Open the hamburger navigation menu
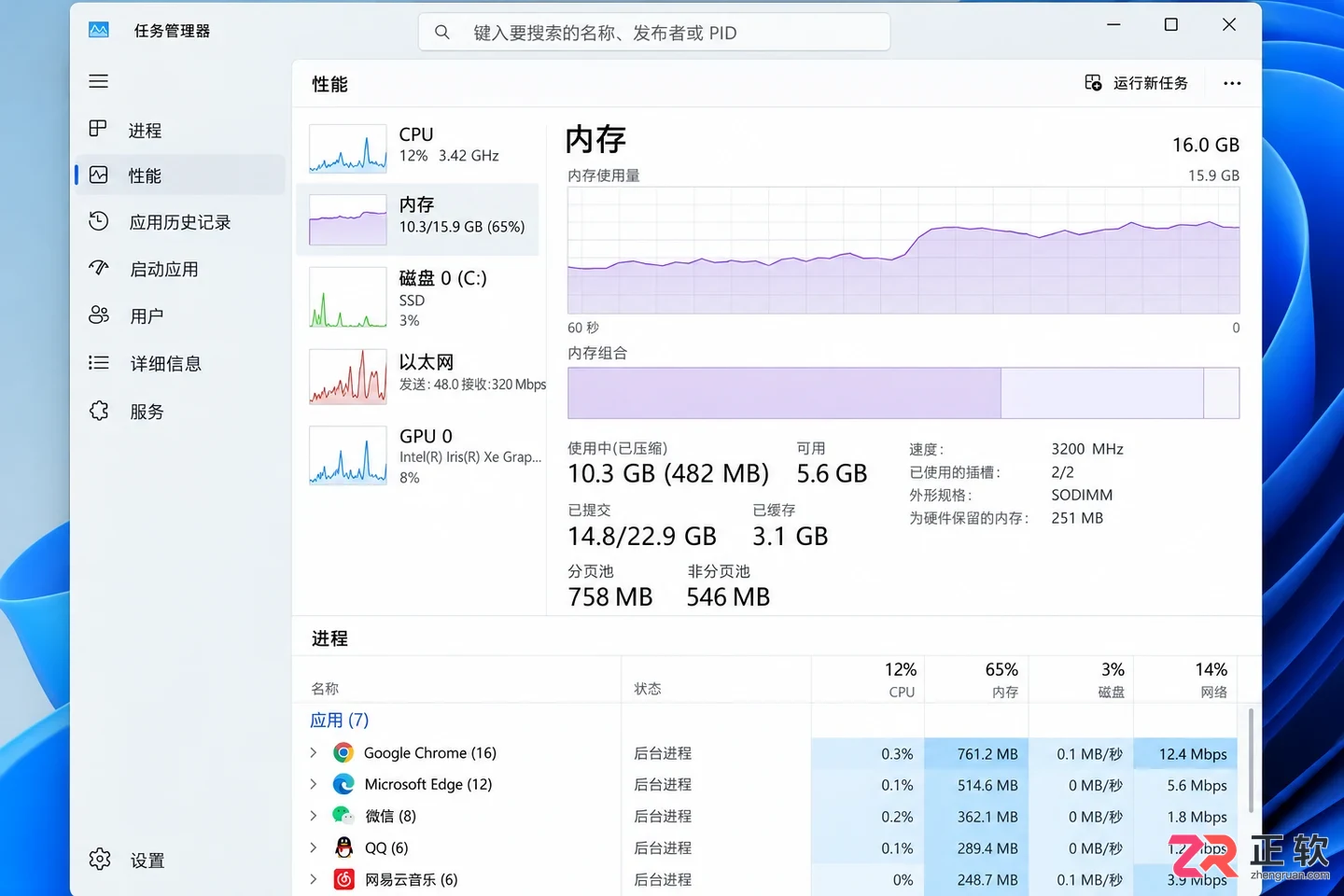 click(99, 81)
